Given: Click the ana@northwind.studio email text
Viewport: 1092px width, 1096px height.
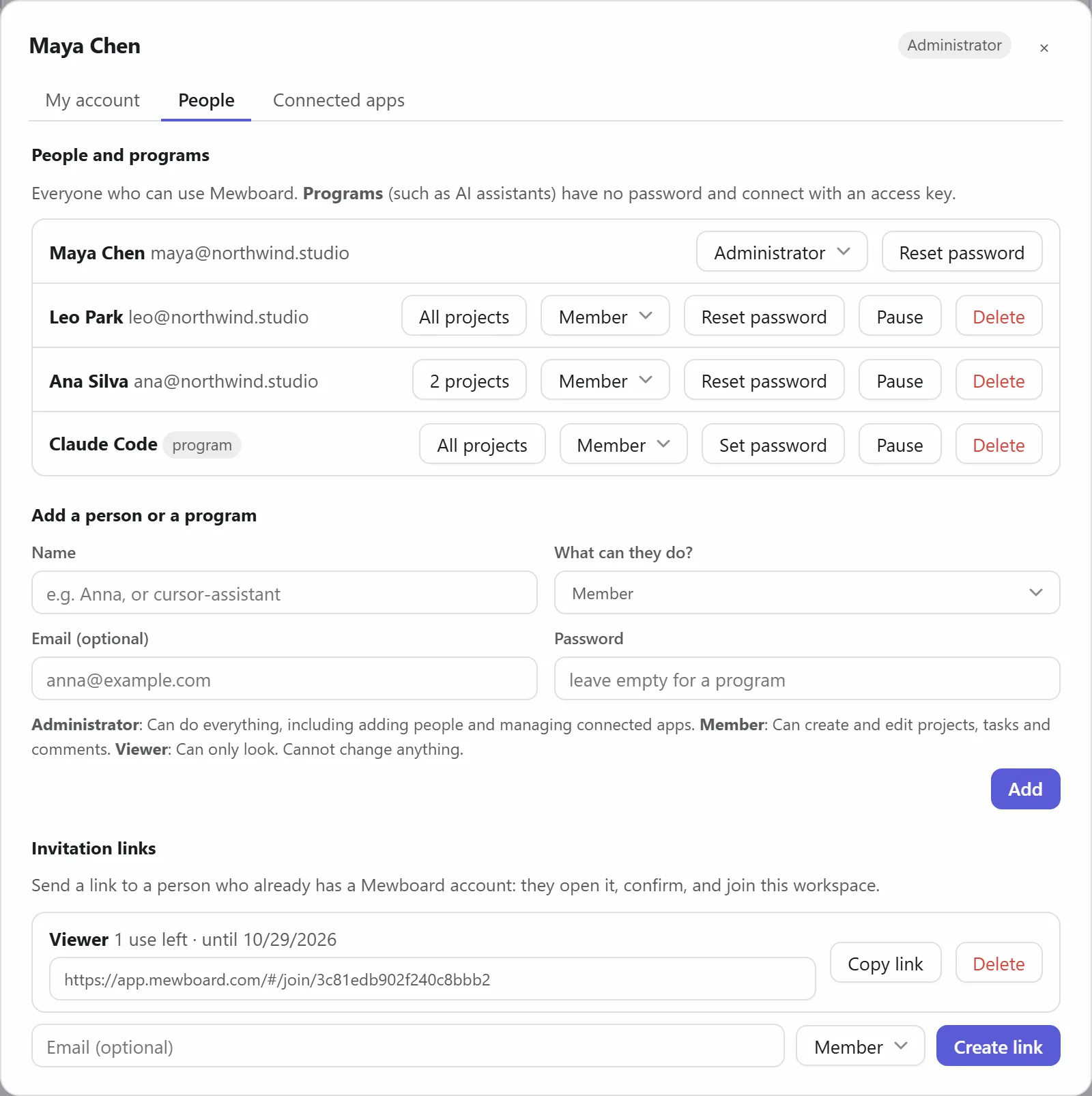Looking at the screenshot, I should 226,381.
